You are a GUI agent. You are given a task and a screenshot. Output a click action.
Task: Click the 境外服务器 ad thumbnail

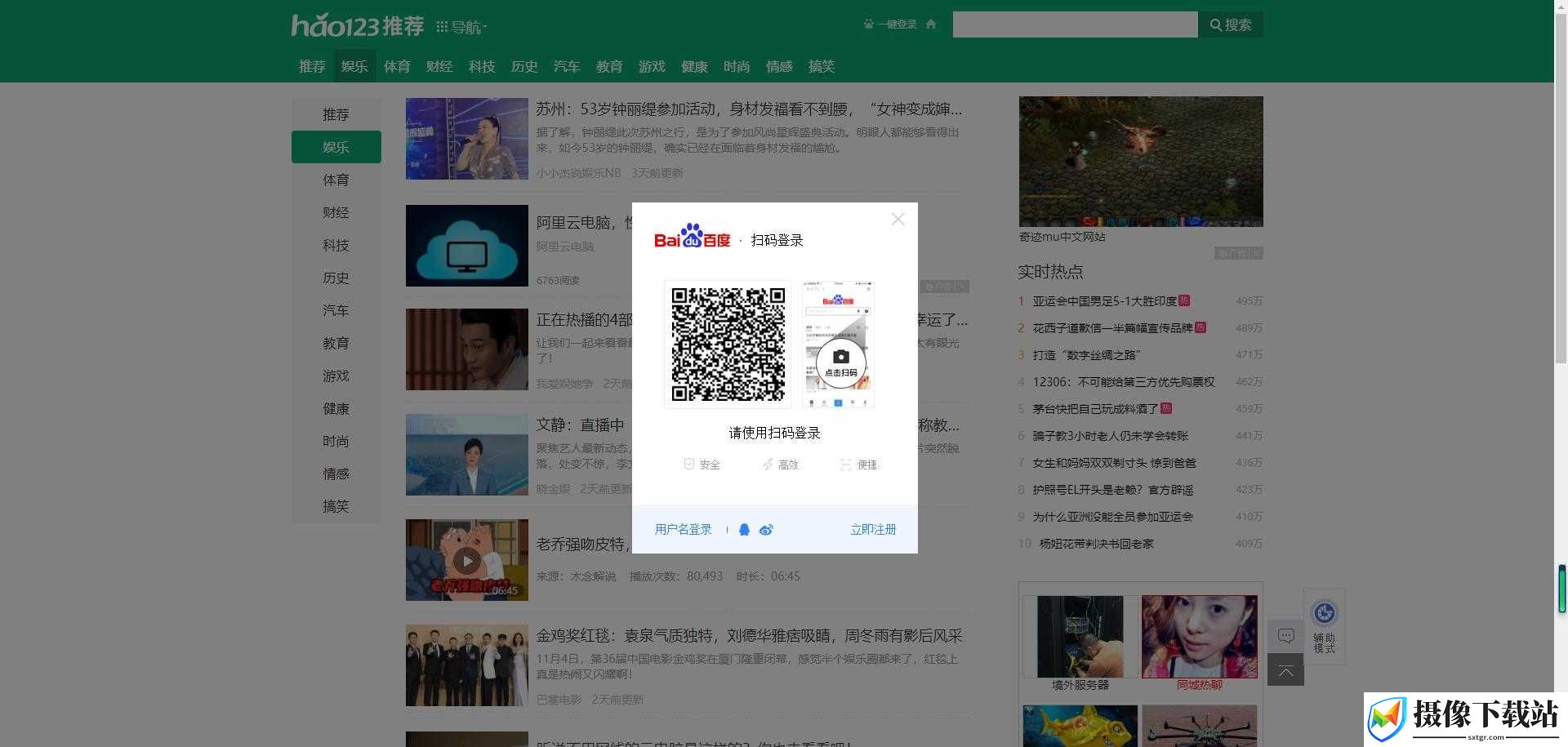1080,637
